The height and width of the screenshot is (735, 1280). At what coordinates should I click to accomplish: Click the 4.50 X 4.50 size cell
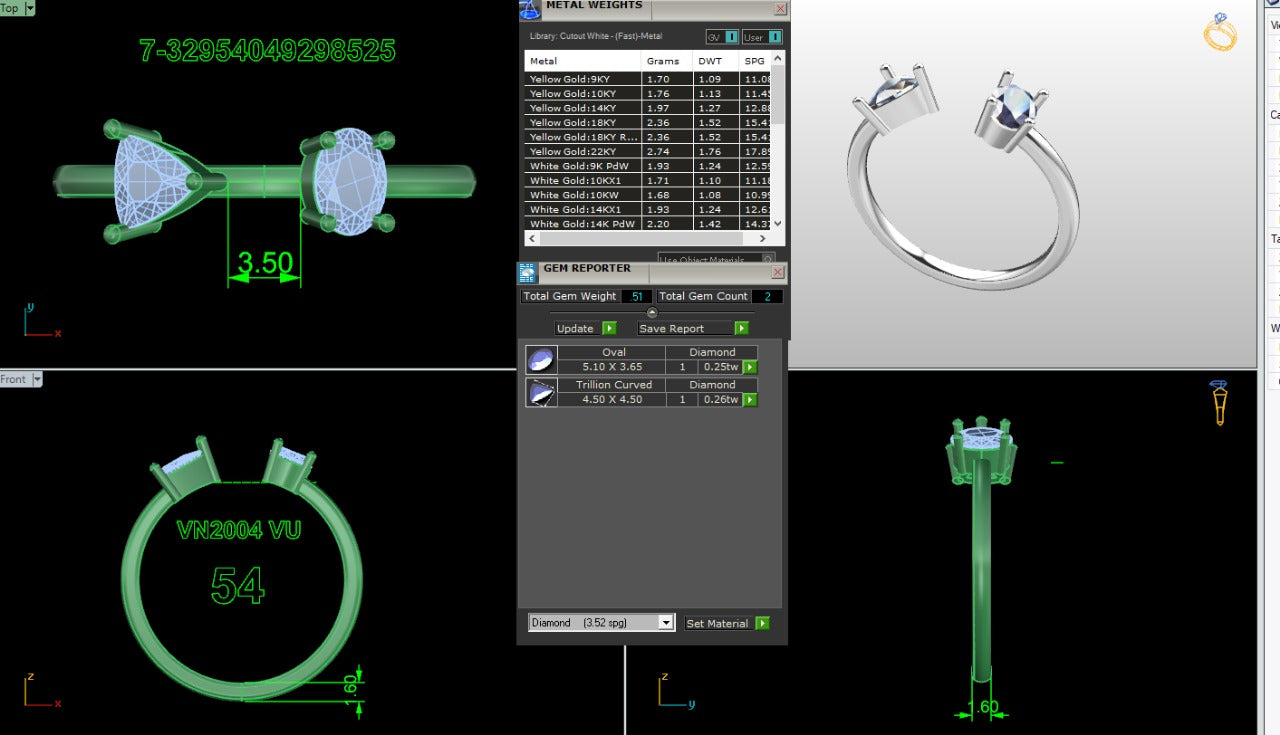click(612, 399)
